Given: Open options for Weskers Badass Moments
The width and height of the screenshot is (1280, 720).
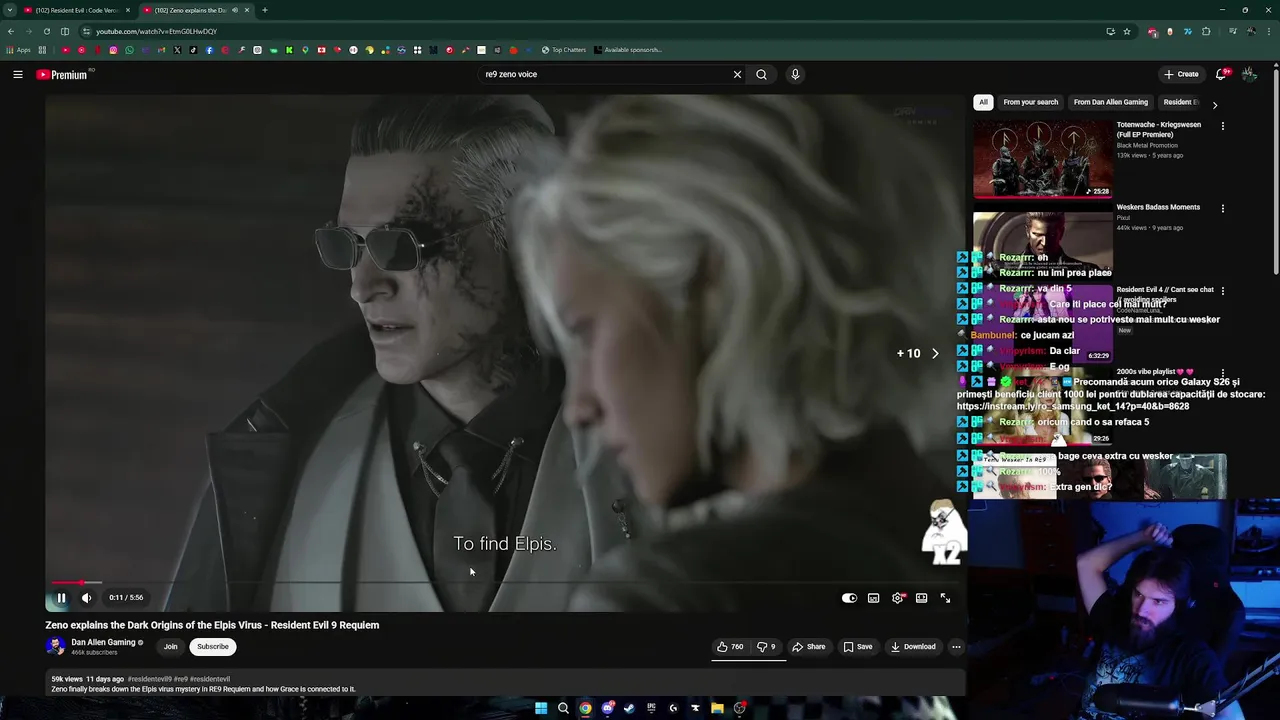Looking at the screenshot, I should (1222, 208).
